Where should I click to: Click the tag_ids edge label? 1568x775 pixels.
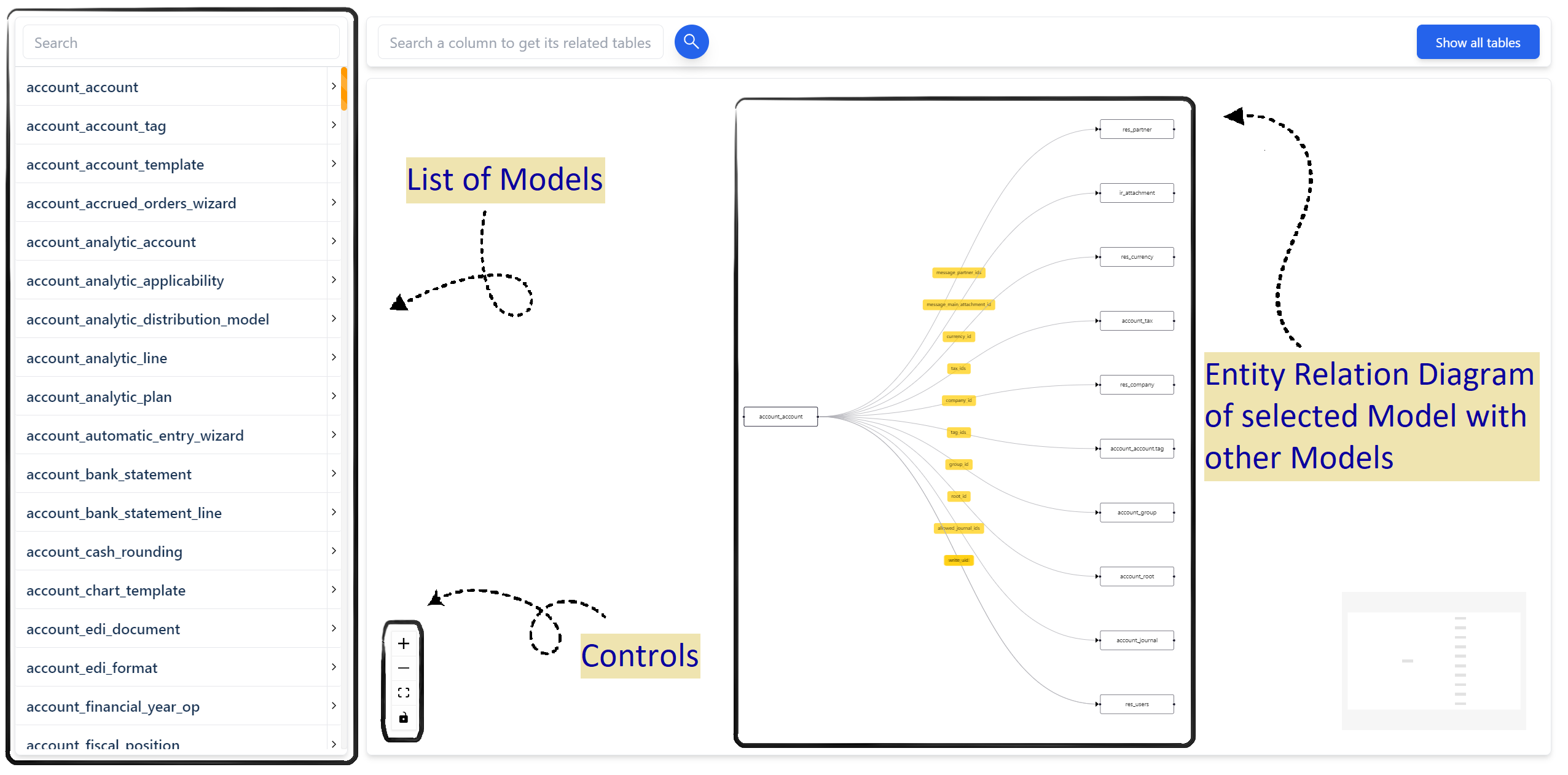(958, 432)
